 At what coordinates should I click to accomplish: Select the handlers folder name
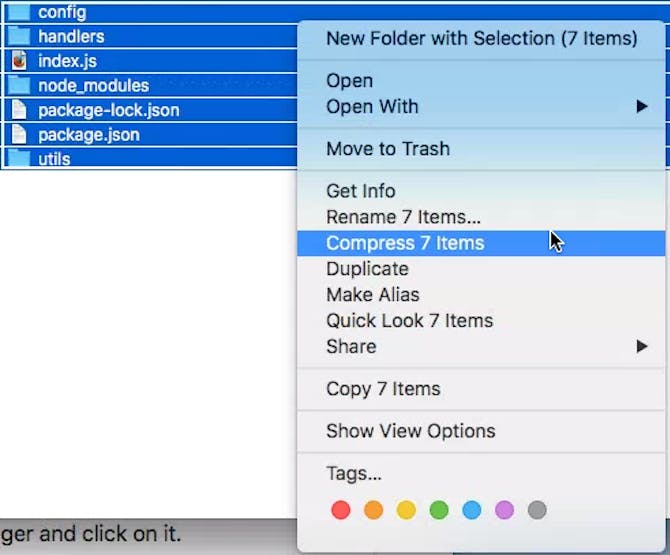pyautogui.click(x=71, y=37)
